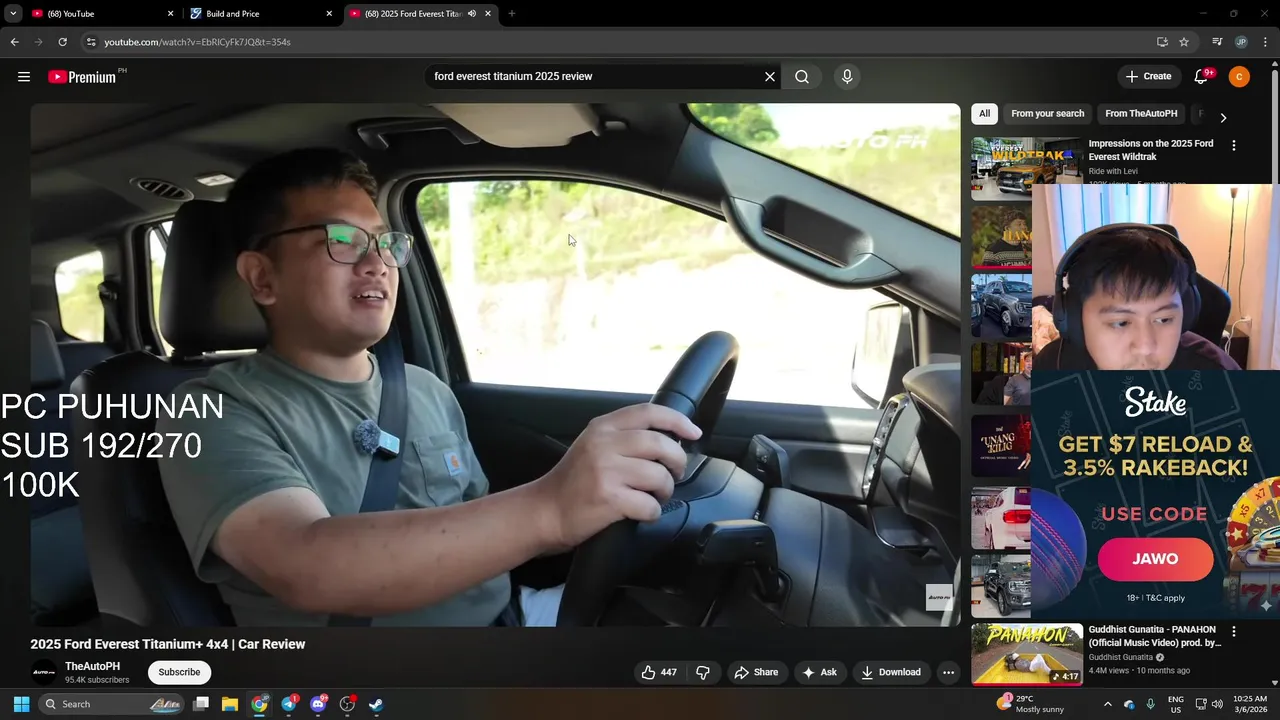Open the Windows Start menu
The height and width of the screenshot is (720, 1280).
[21, 704]
